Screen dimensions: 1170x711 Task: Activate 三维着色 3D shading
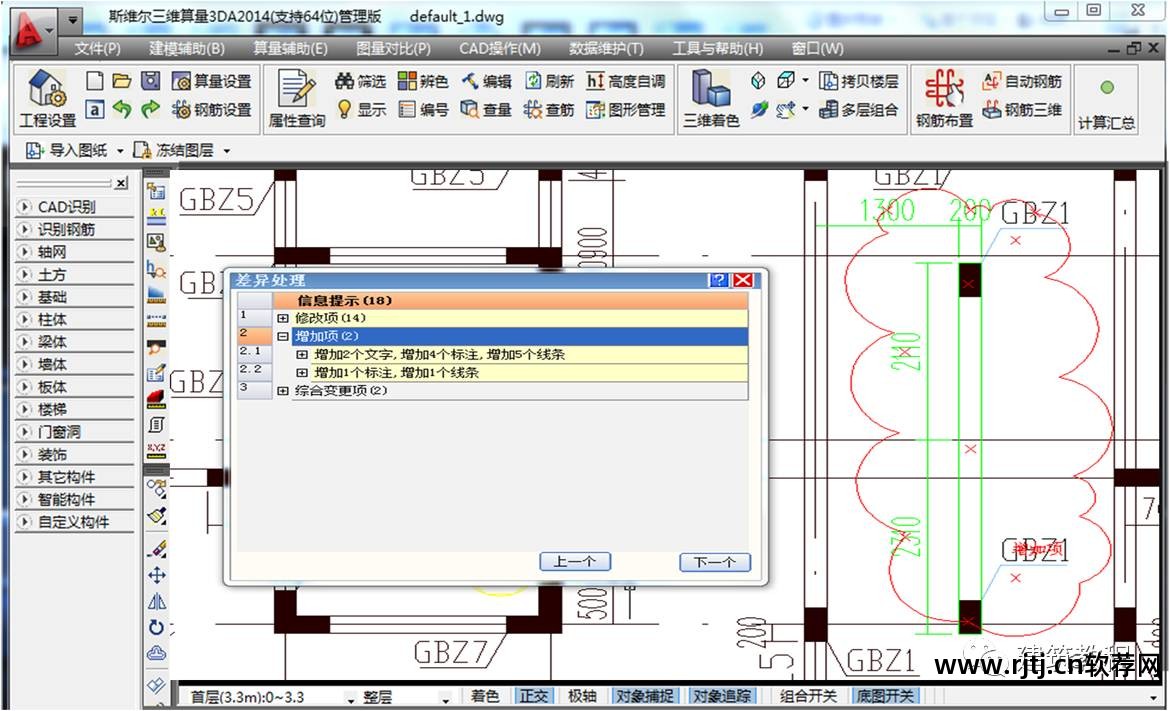coord(710,98)
